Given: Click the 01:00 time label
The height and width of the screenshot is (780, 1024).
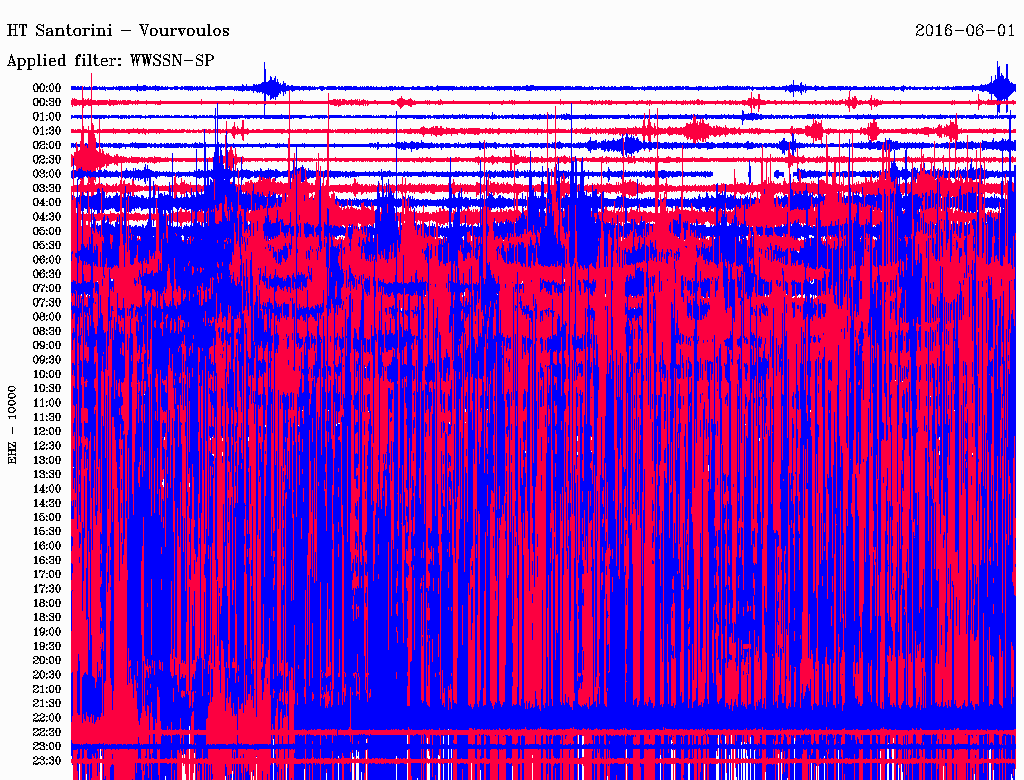Looking at the screenshot, I should click(47, 116).
